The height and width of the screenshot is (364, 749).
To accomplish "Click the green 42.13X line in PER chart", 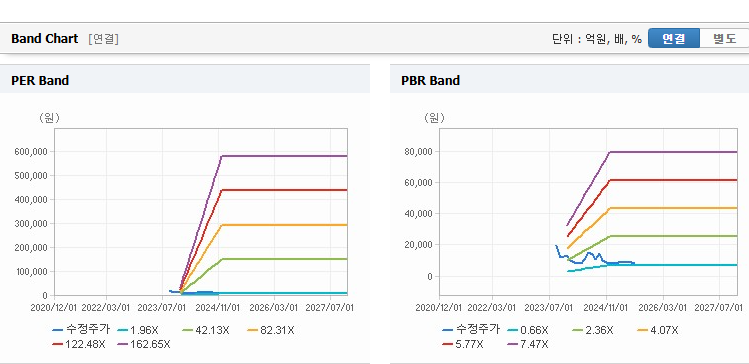I will point(284,259).
